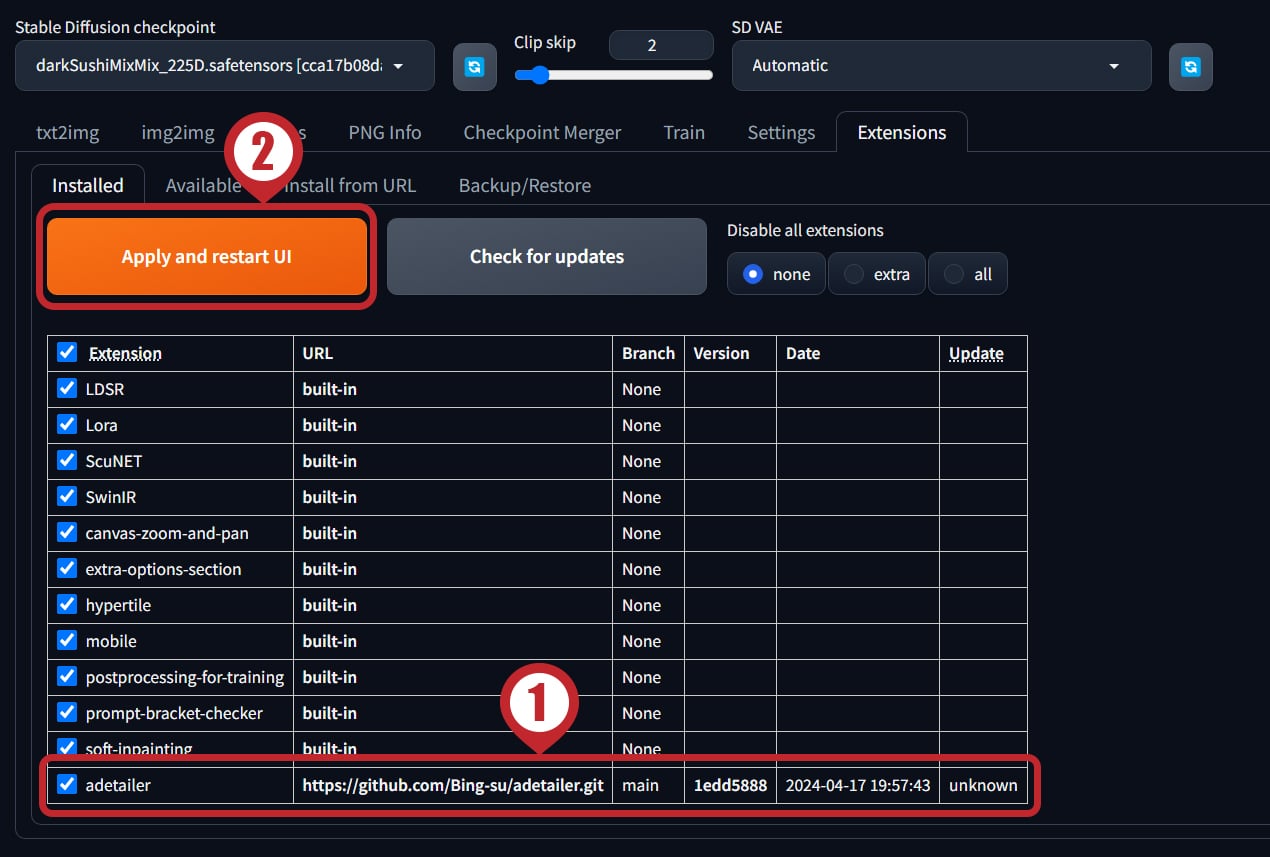This screenshot has width=1270, height=857.
Task: Uncheck the postprocessing-for-training extension
Action: tap(67, 676)
